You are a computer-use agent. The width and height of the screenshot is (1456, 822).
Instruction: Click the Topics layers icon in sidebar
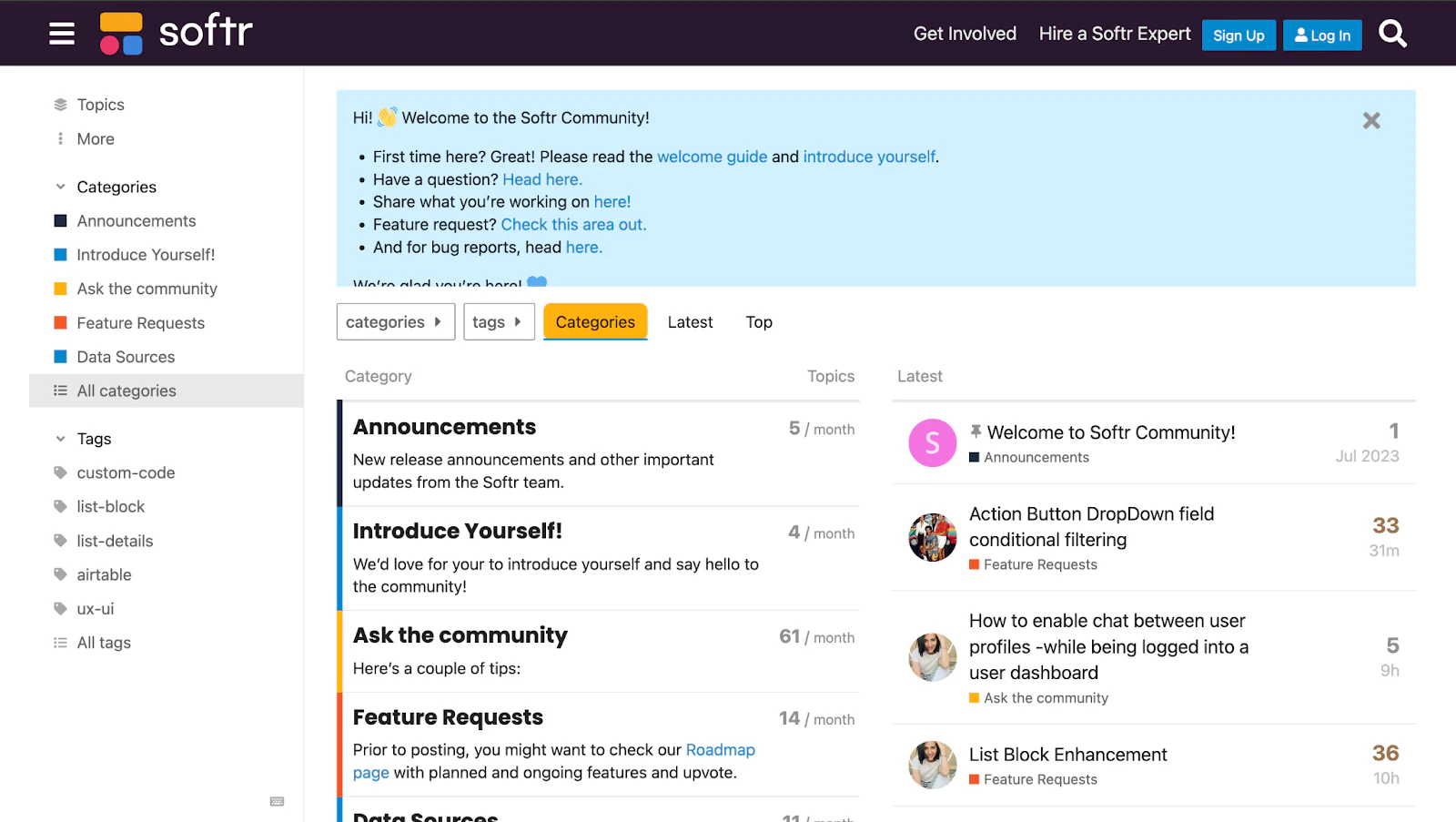click(60, 105)
